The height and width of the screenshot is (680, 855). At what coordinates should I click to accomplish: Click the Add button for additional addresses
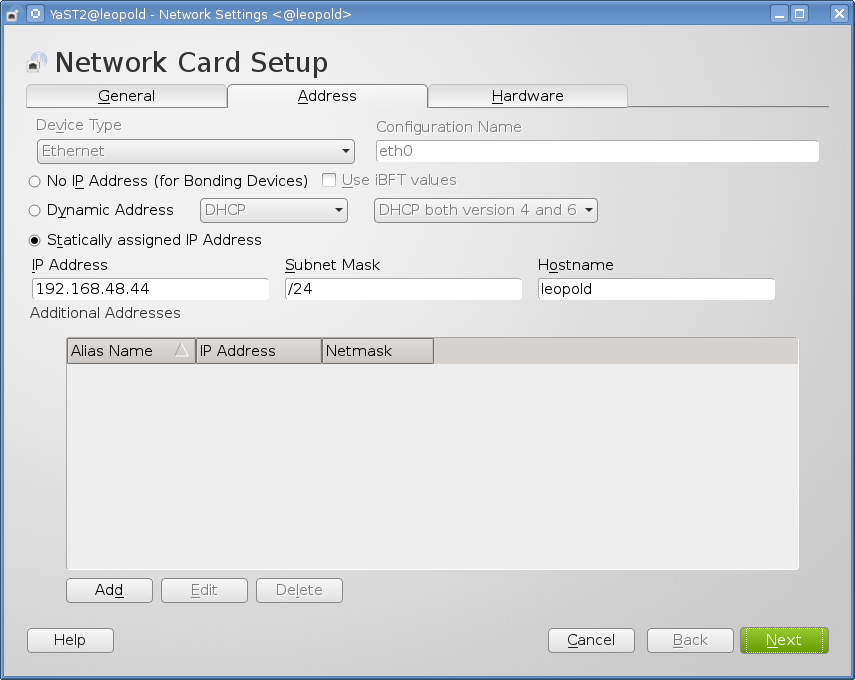coord(109,590)
